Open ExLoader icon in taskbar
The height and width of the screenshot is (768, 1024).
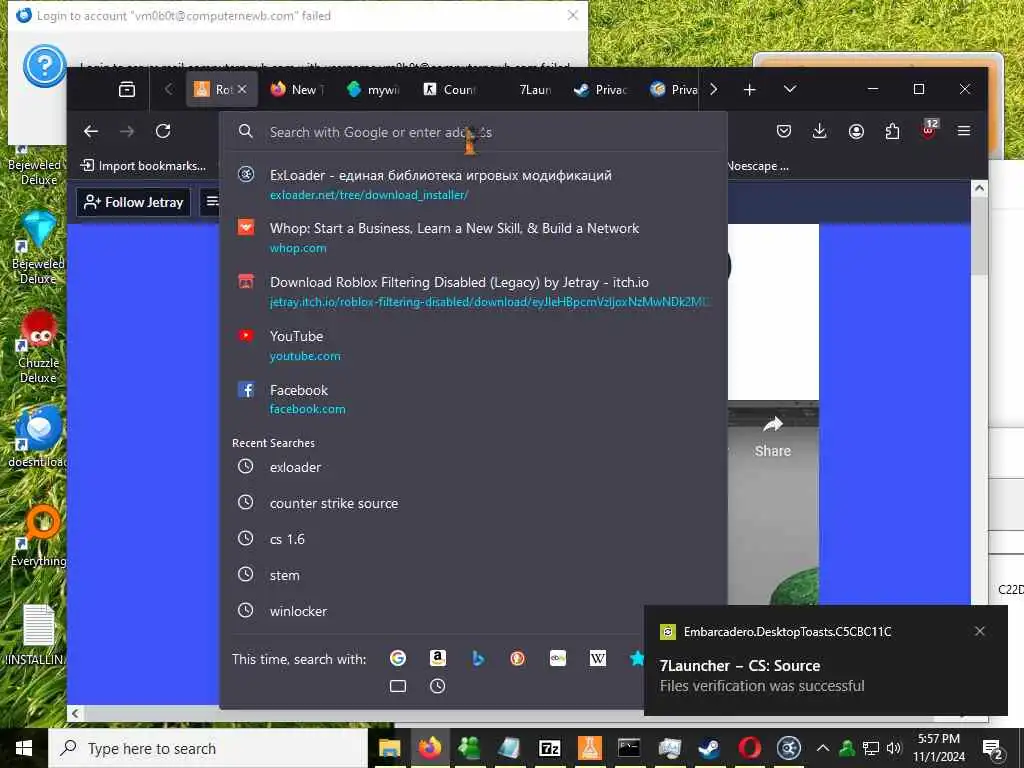pyautogui.click(x=789, y=748)
